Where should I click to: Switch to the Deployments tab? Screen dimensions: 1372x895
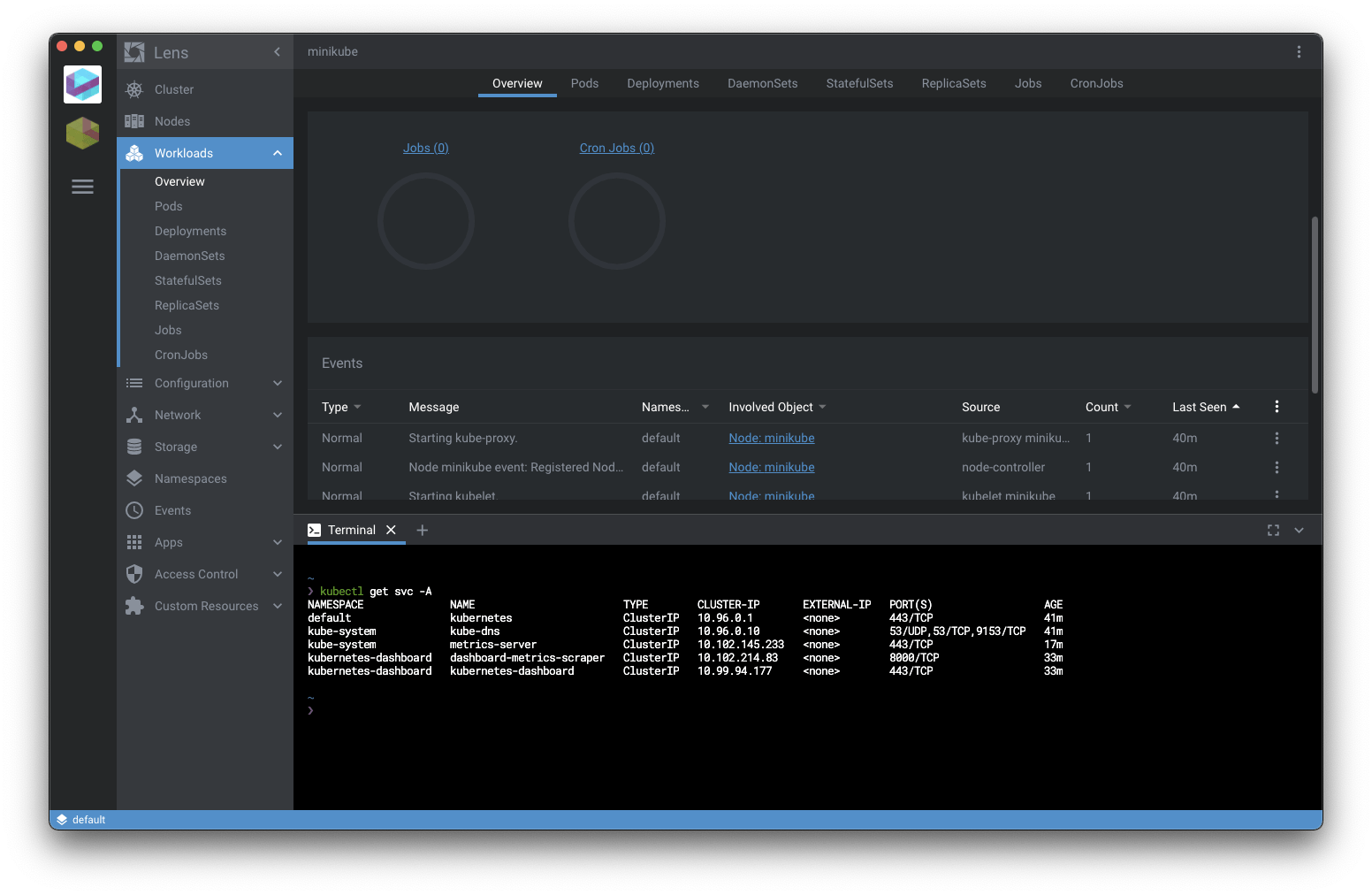(x=663, y=83)
